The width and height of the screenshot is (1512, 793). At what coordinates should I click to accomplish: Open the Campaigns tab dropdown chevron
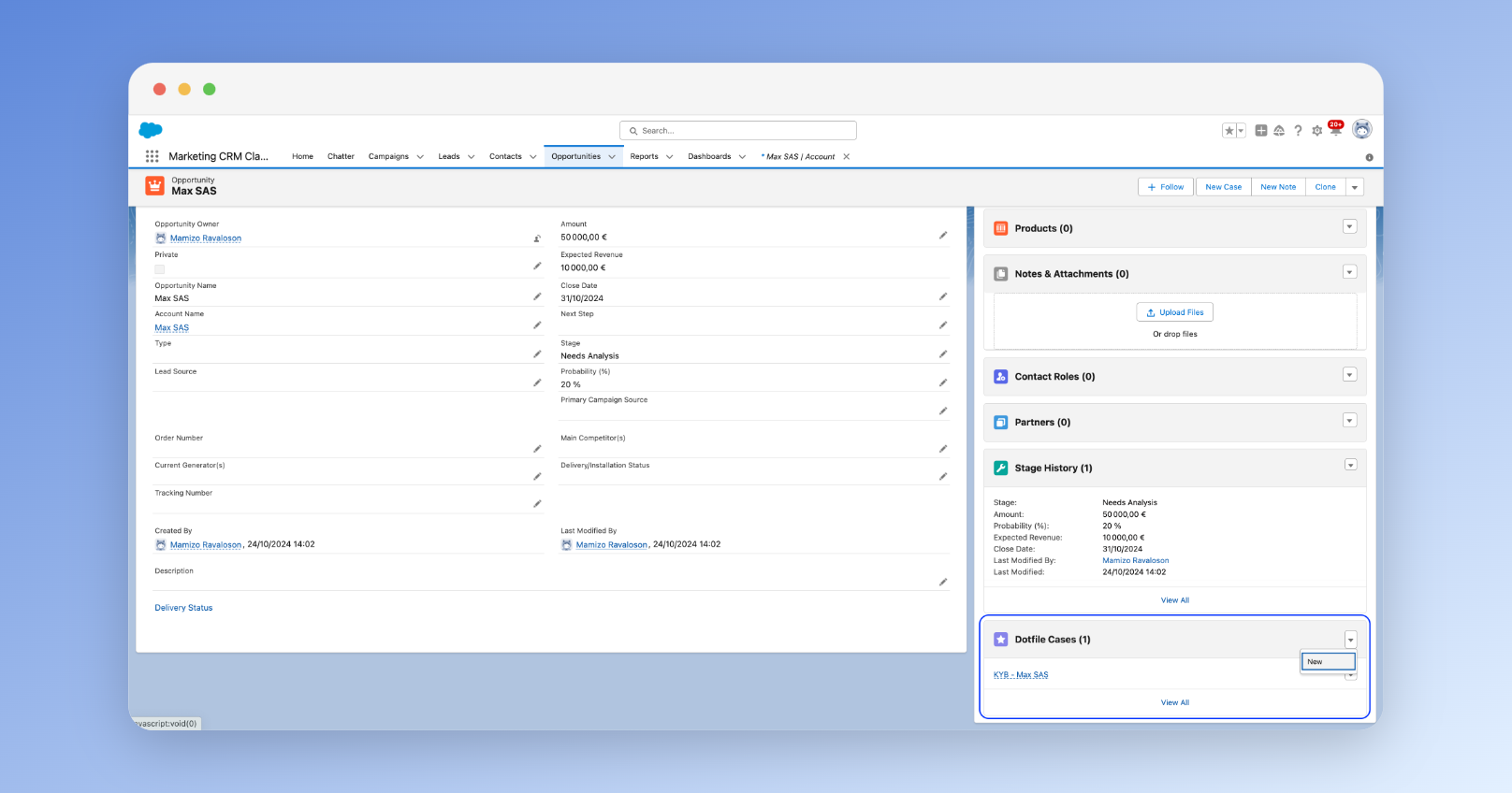point(420,157)
